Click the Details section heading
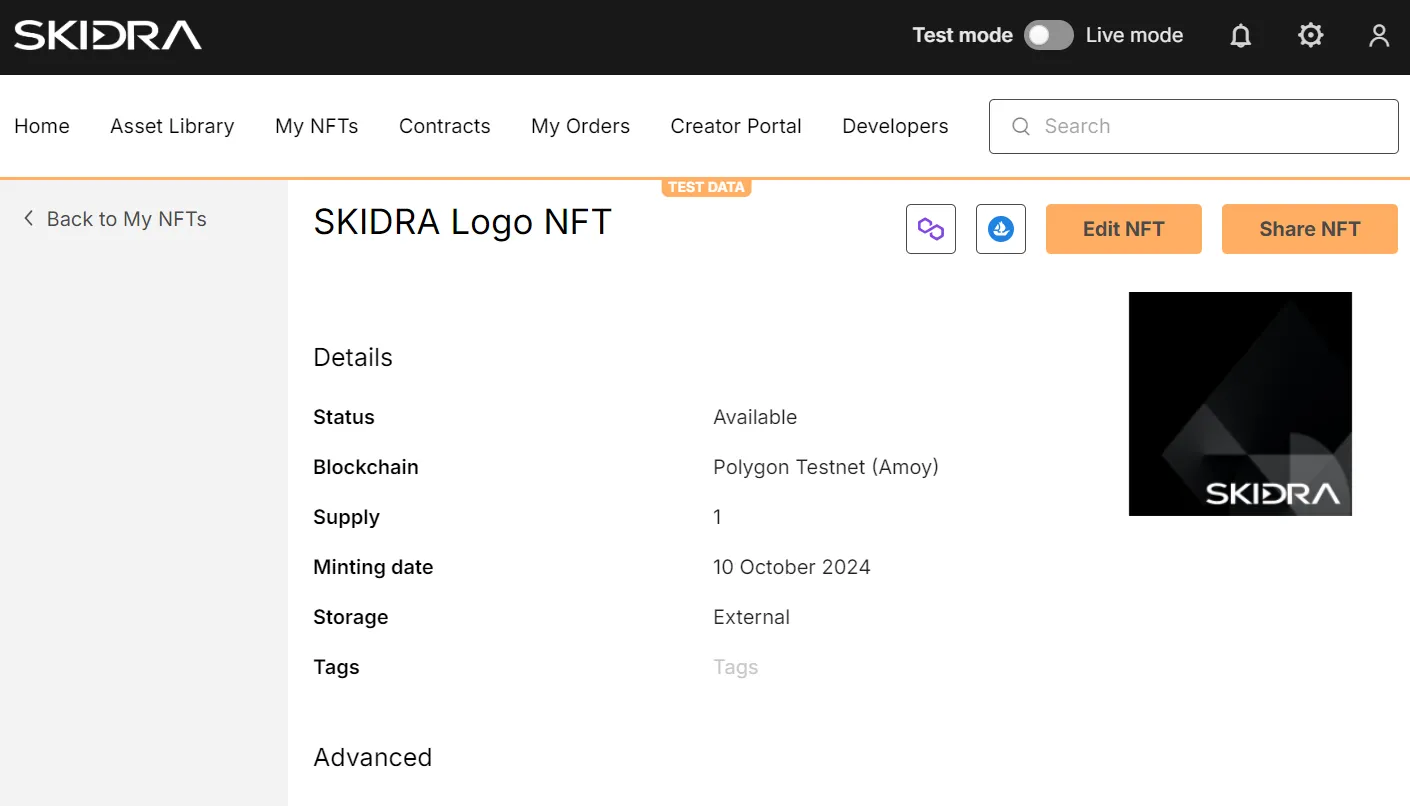The width and height of the screenshot is (1410, 806). [353, 357]
